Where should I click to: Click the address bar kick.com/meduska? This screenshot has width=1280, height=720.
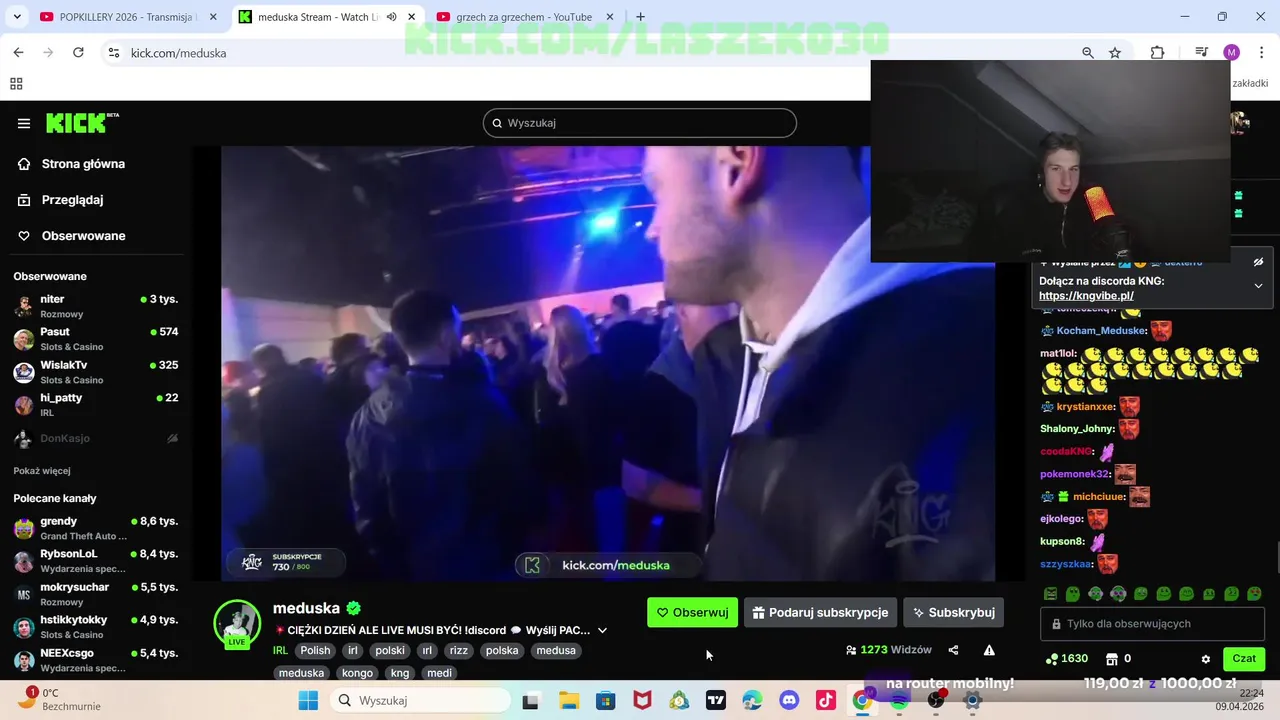pyautogui.click(x=178, y=53)
